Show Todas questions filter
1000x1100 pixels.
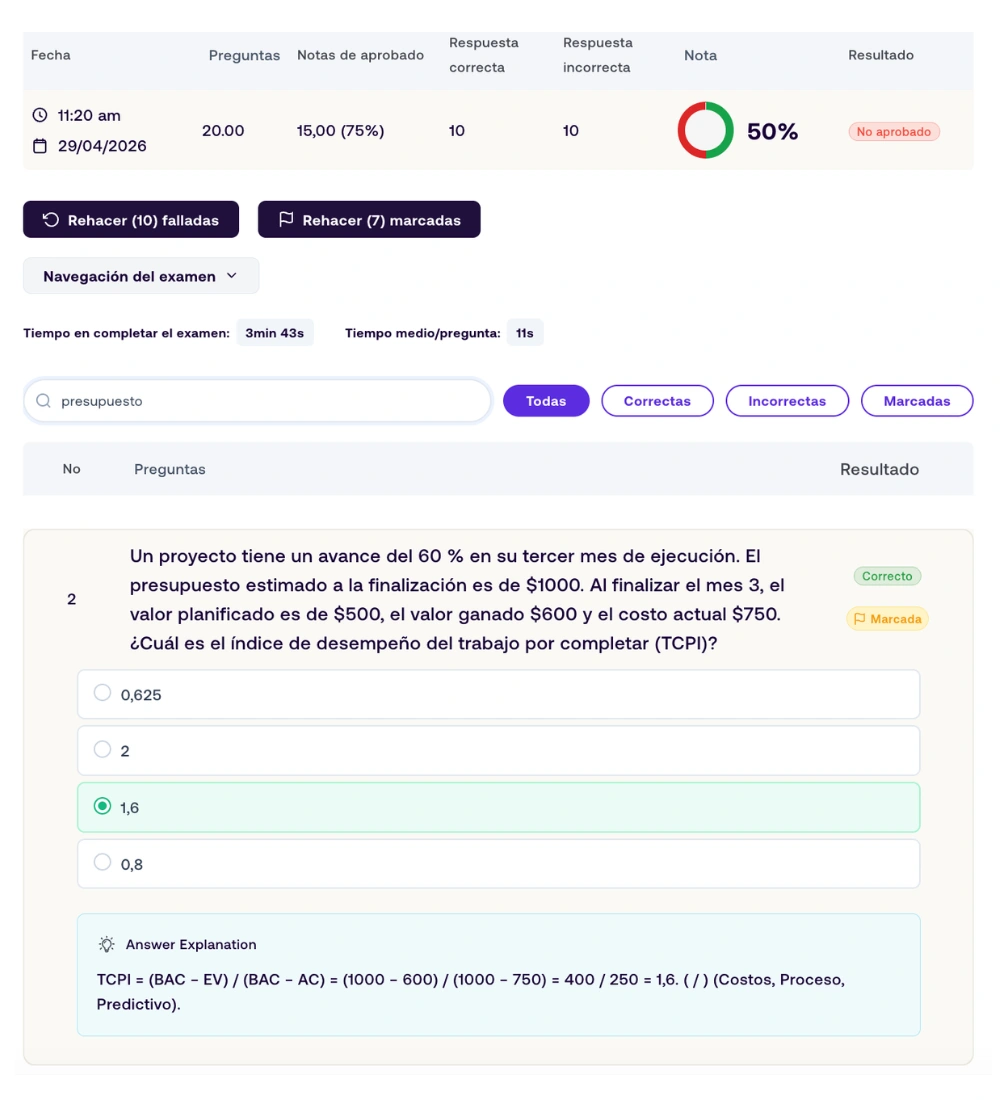point(546,401)
